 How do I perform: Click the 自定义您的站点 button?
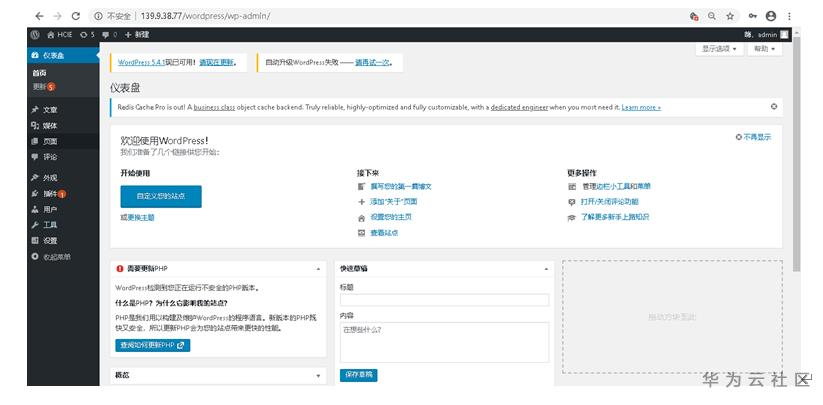click(161, 196)
